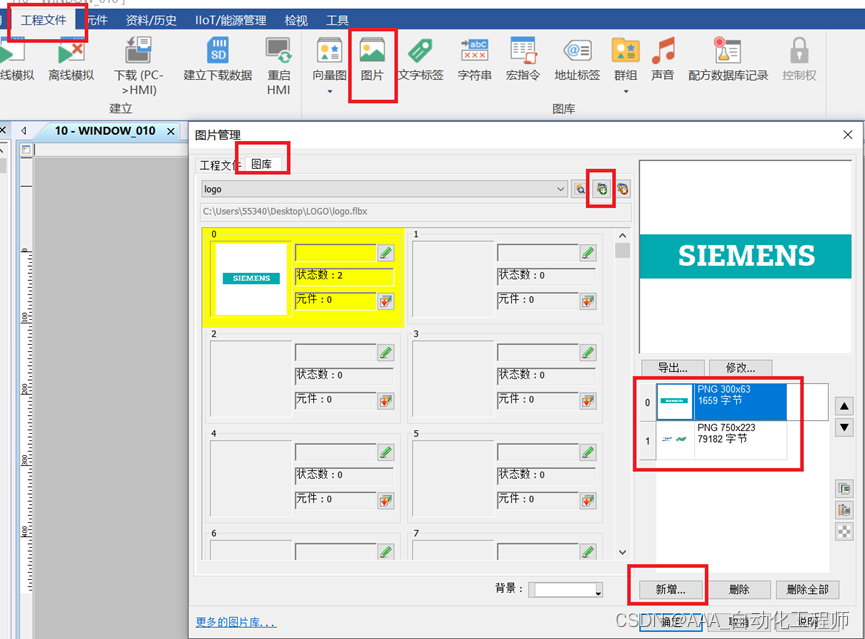Close the 图片管理 dialog
This screenshot has width=865, height=639.
(x=848, y=135)
